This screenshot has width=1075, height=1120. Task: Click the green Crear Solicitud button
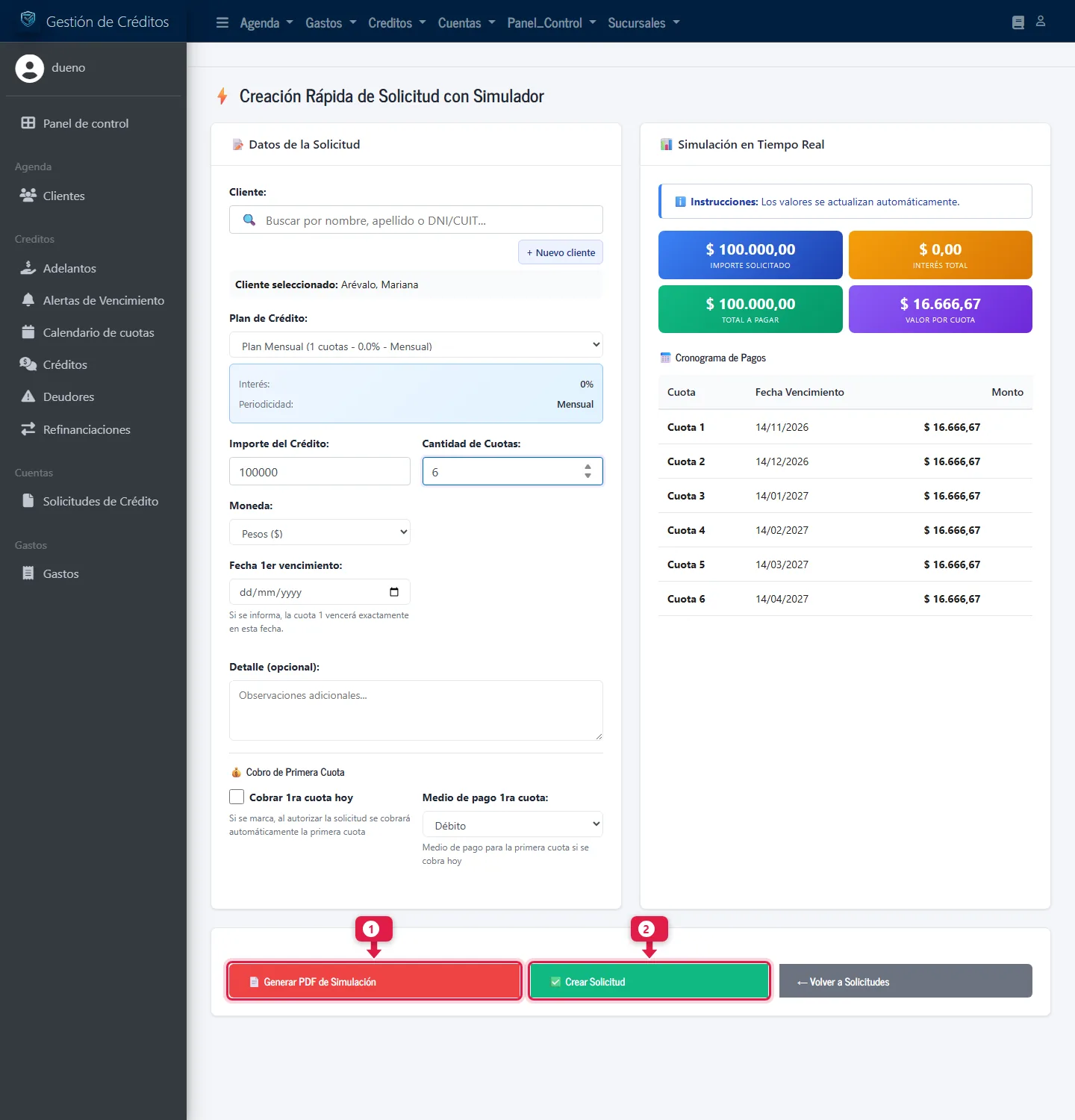click(649, 981)
